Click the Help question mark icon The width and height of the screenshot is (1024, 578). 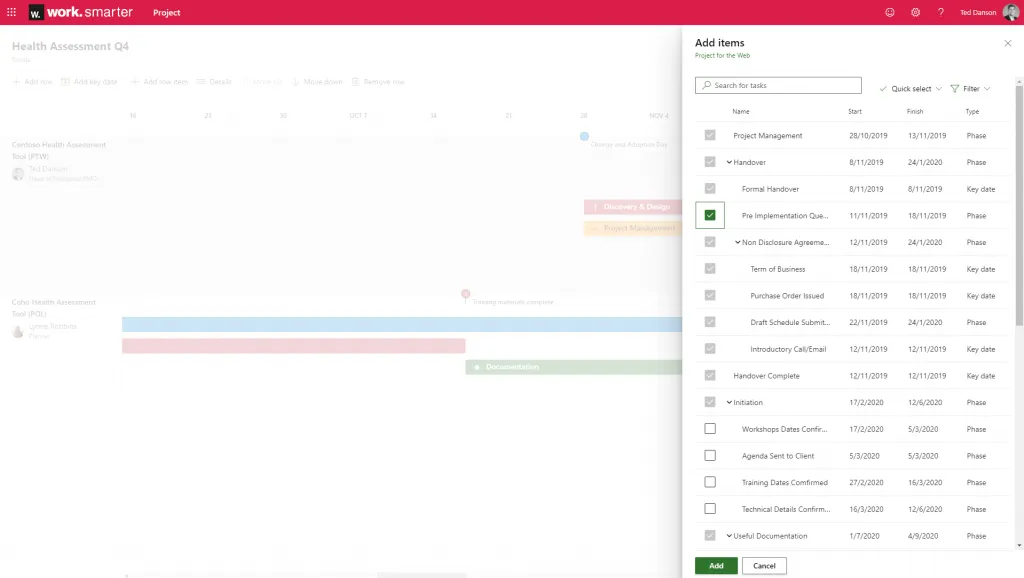tap(941, 12)
